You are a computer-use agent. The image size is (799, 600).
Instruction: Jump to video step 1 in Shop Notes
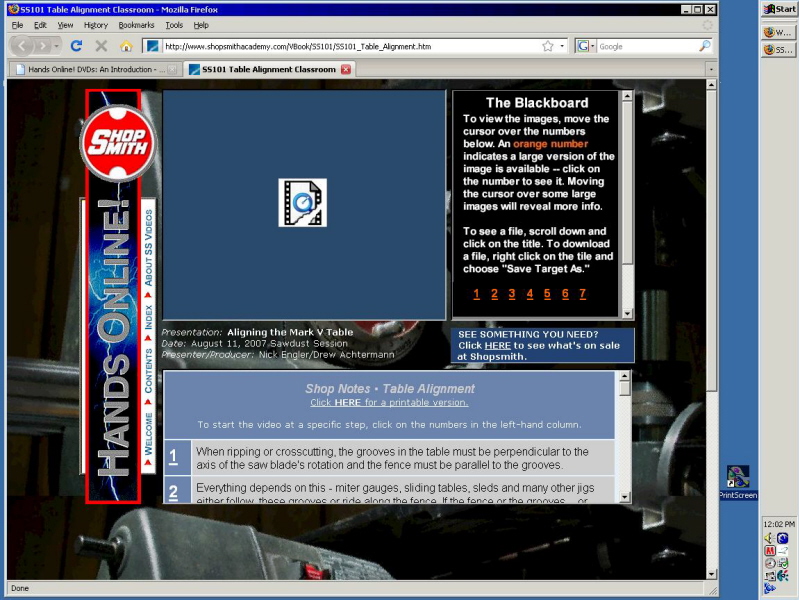point(173,456)
